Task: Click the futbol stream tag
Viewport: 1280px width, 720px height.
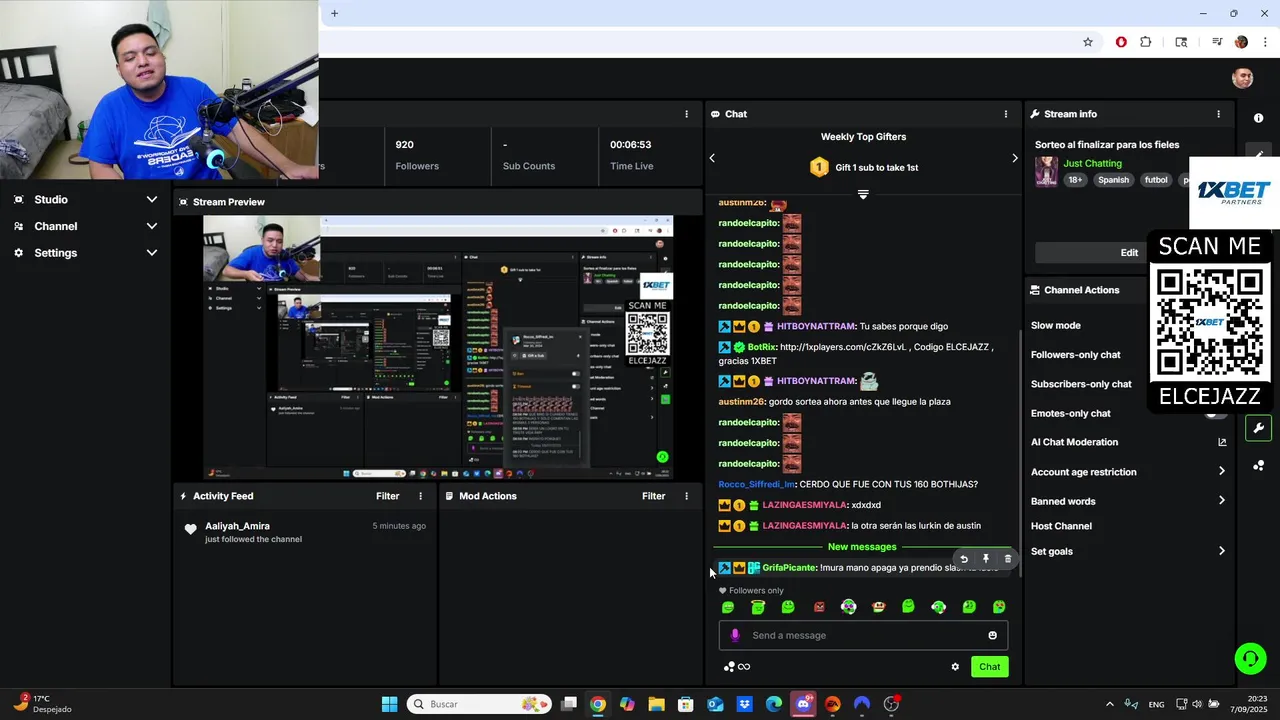Action: tap(1156, 180)
